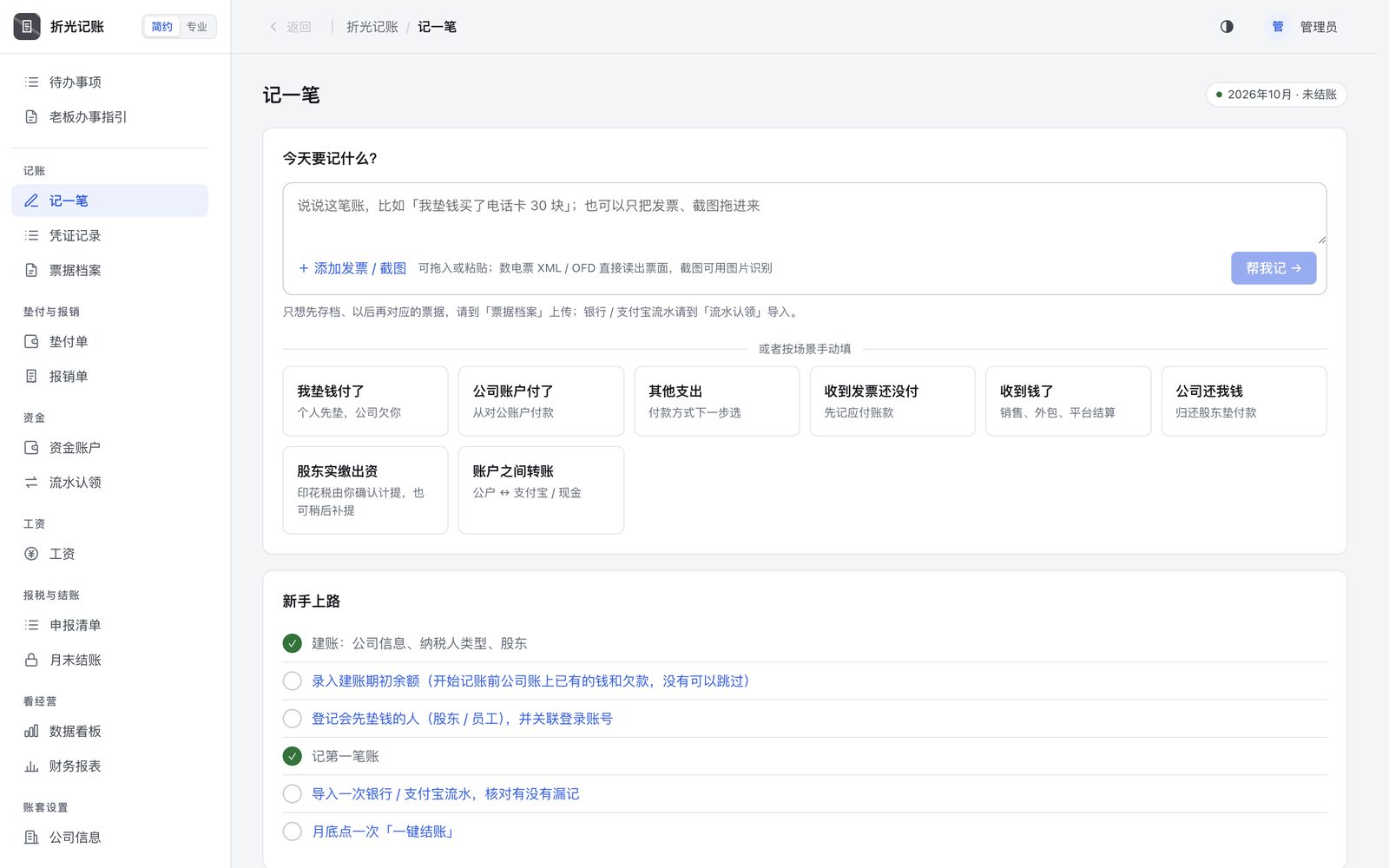Click the 管 admin avatar icon
Image resolution: width=1389 pixels, height=868 pixels.
[x=1278, y=27]
